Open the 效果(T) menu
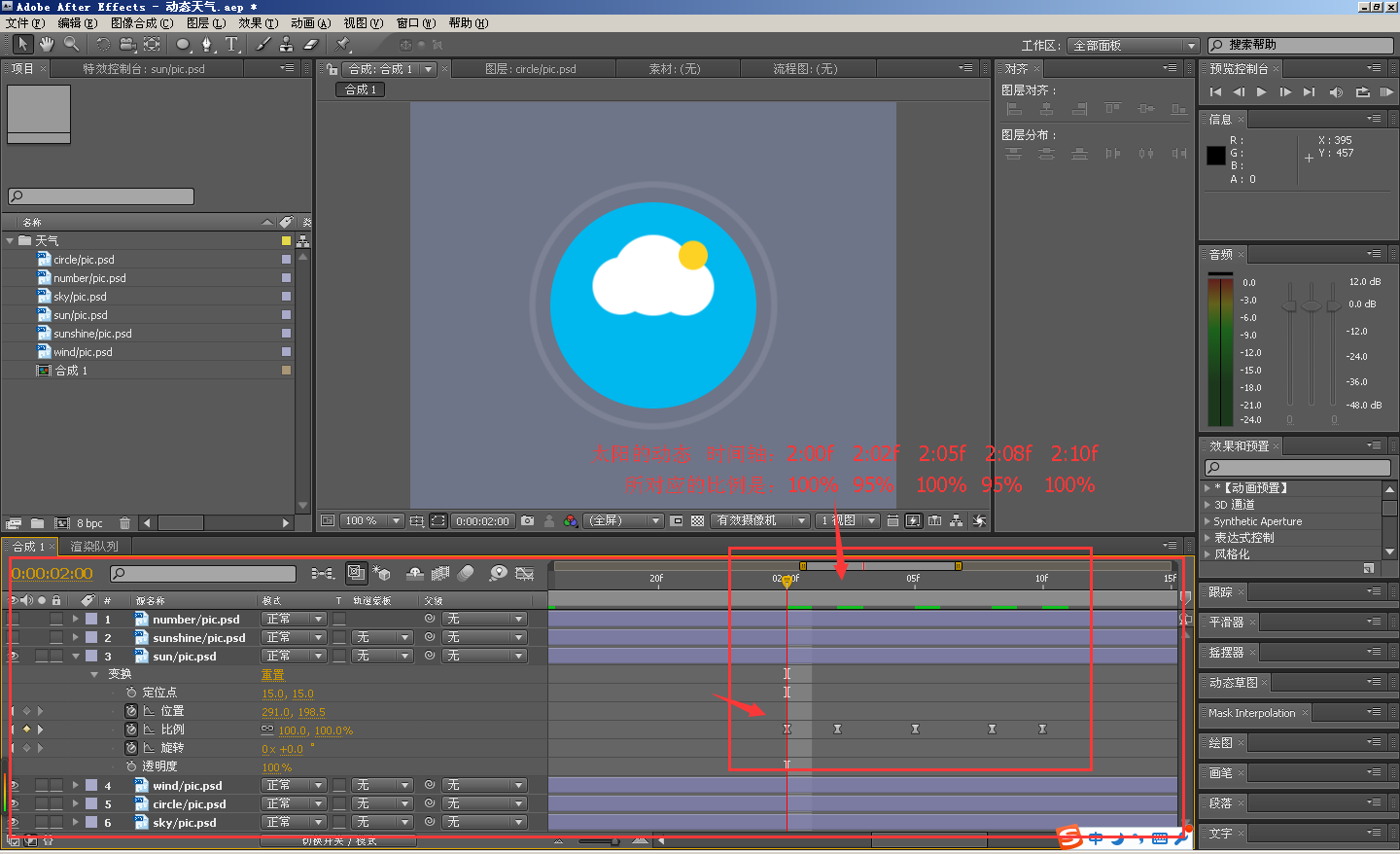The image size is (1400, 854). (x=259, y=22)
